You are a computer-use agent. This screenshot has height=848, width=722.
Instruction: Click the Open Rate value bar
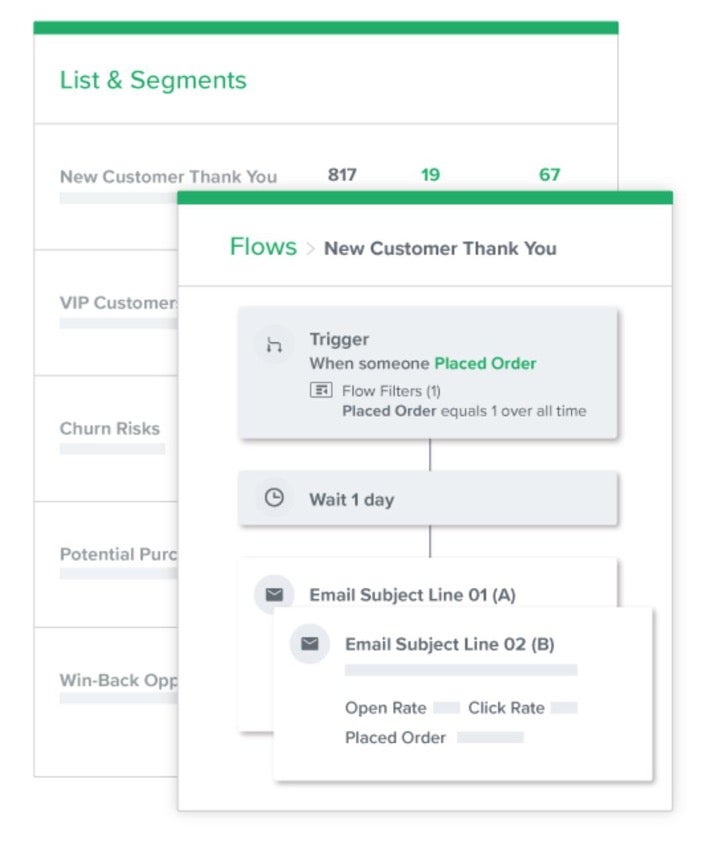pos(446,707)
